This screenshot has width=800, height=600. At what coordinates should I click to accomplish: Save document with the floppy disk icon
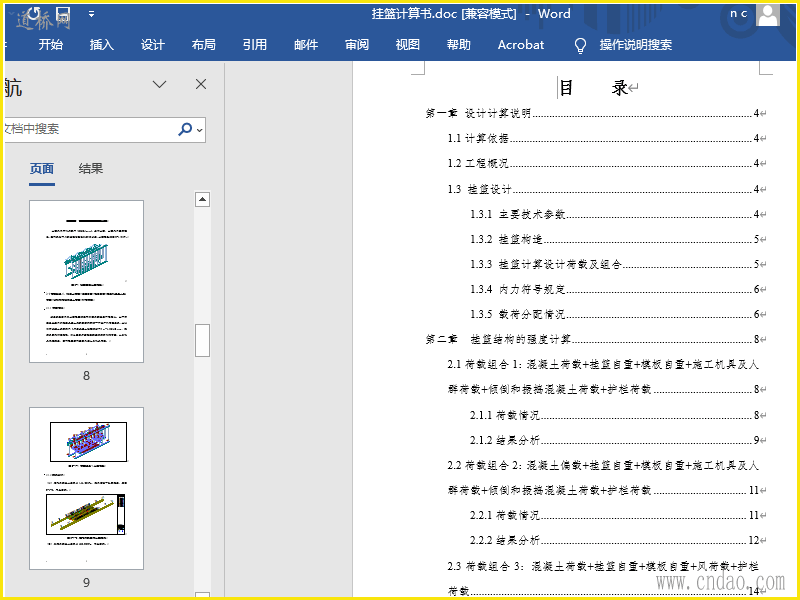click(x=62, y=14)
